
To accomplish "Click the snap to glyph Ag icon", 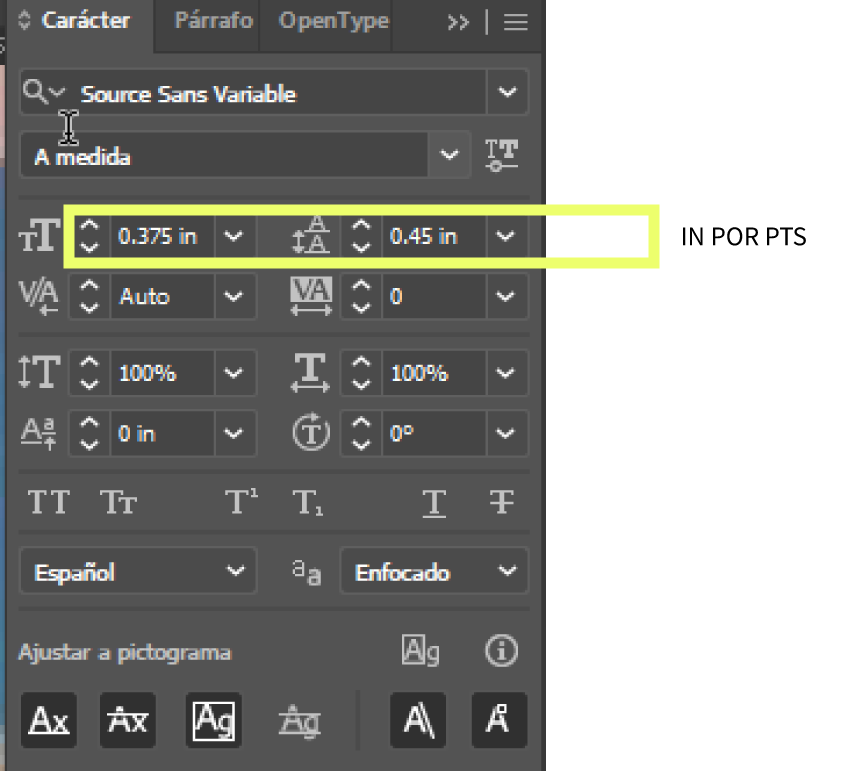I will 421,652.
